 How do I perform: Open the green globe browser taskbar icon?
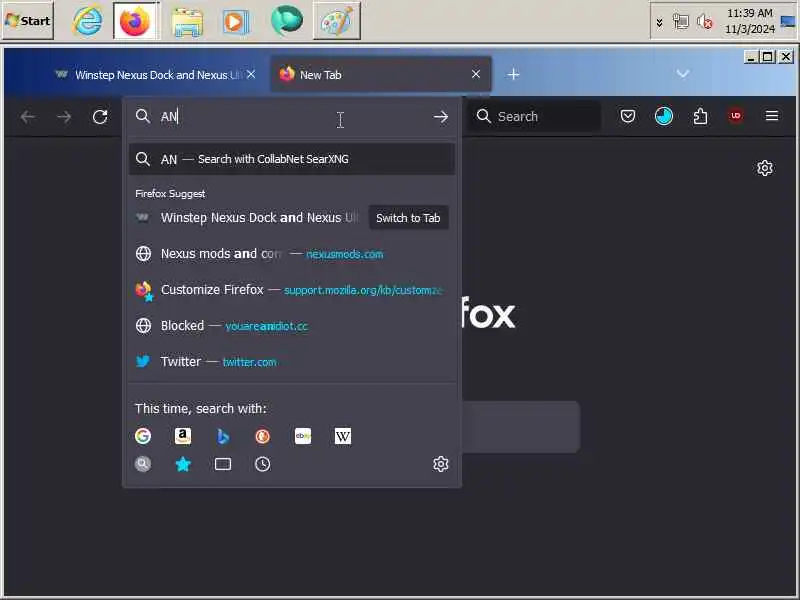tap(287, 20)
